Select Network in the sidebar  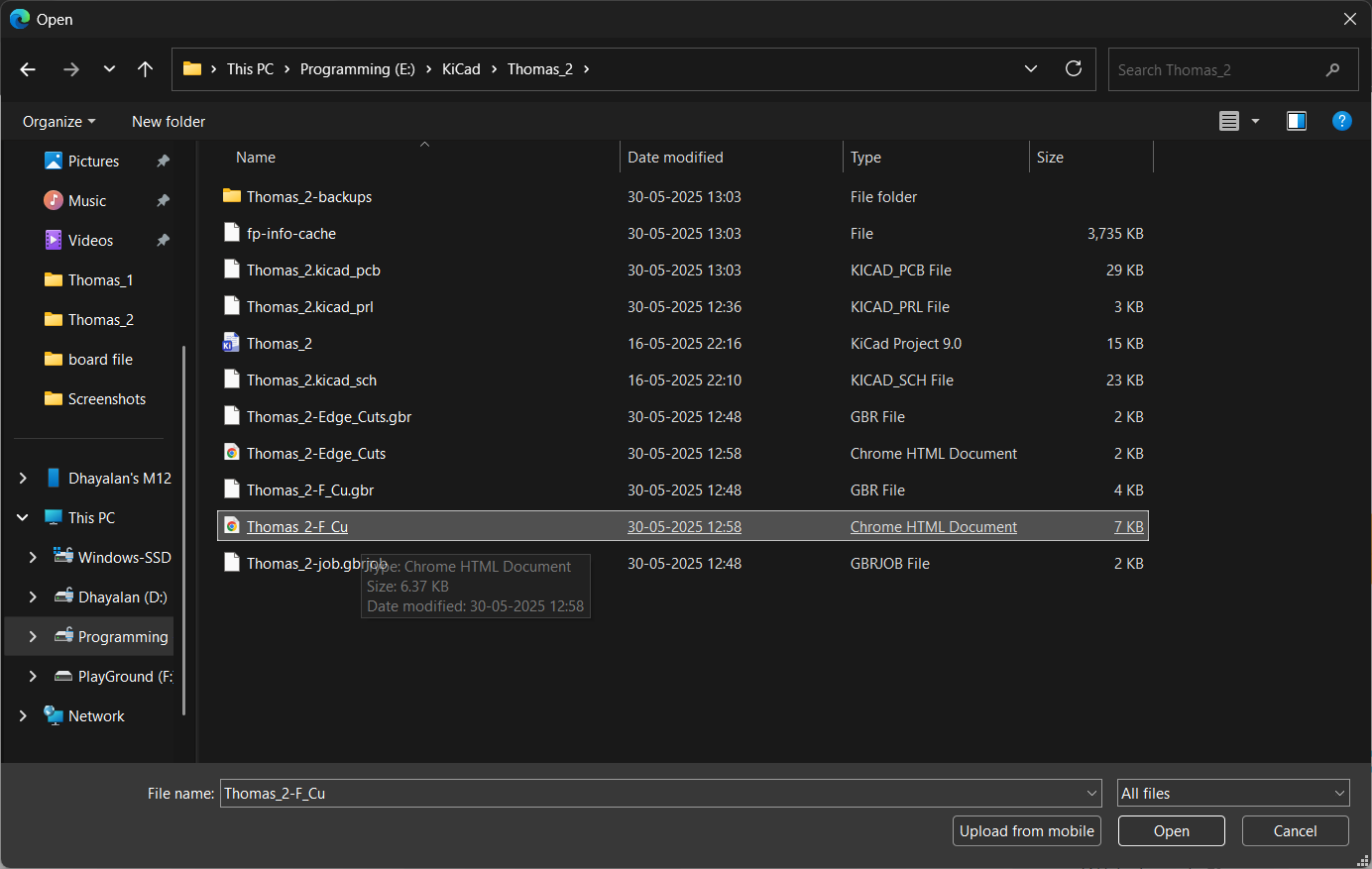pos(96,715)
